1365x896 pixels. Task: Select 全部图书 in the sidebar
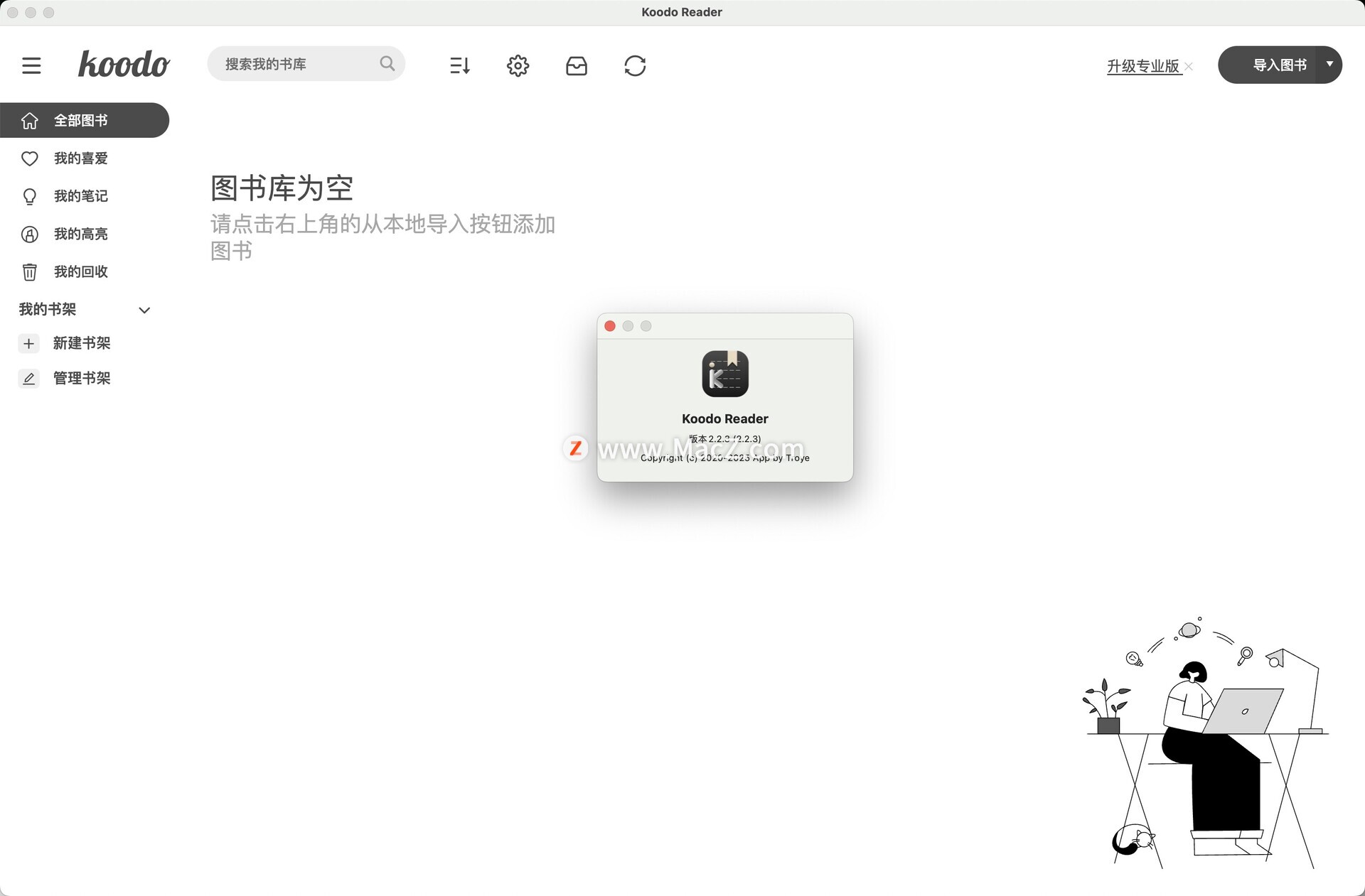pyautogui.click(x=82, y=120)
